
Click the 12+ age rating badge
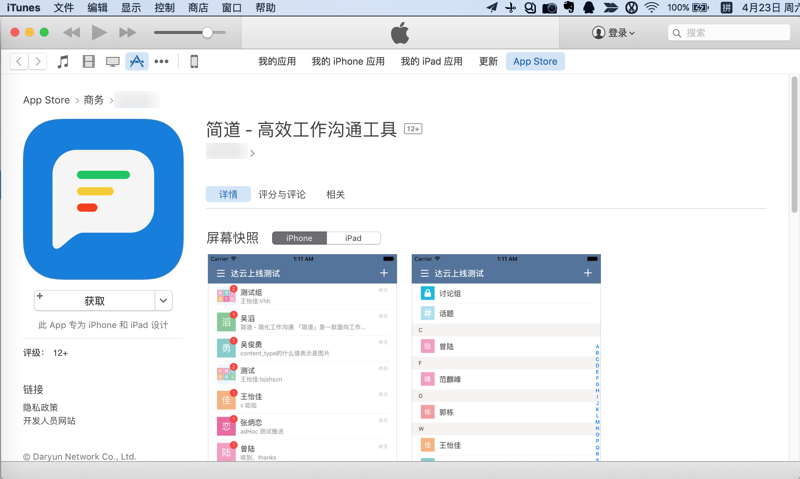[x=413, y=129]
